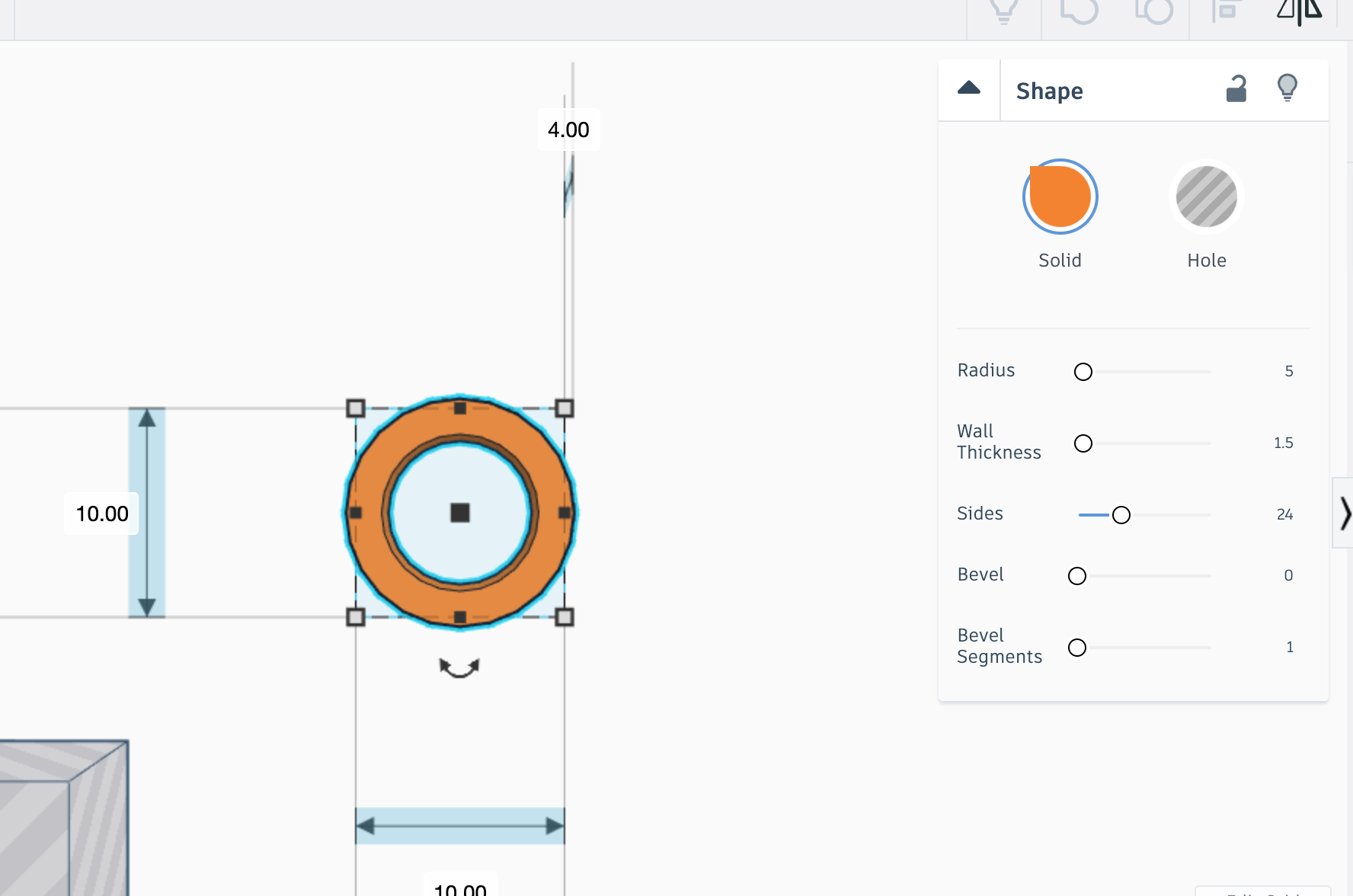Click the collapse triangle next to Shape title
1353x896 pixels.
968,88
